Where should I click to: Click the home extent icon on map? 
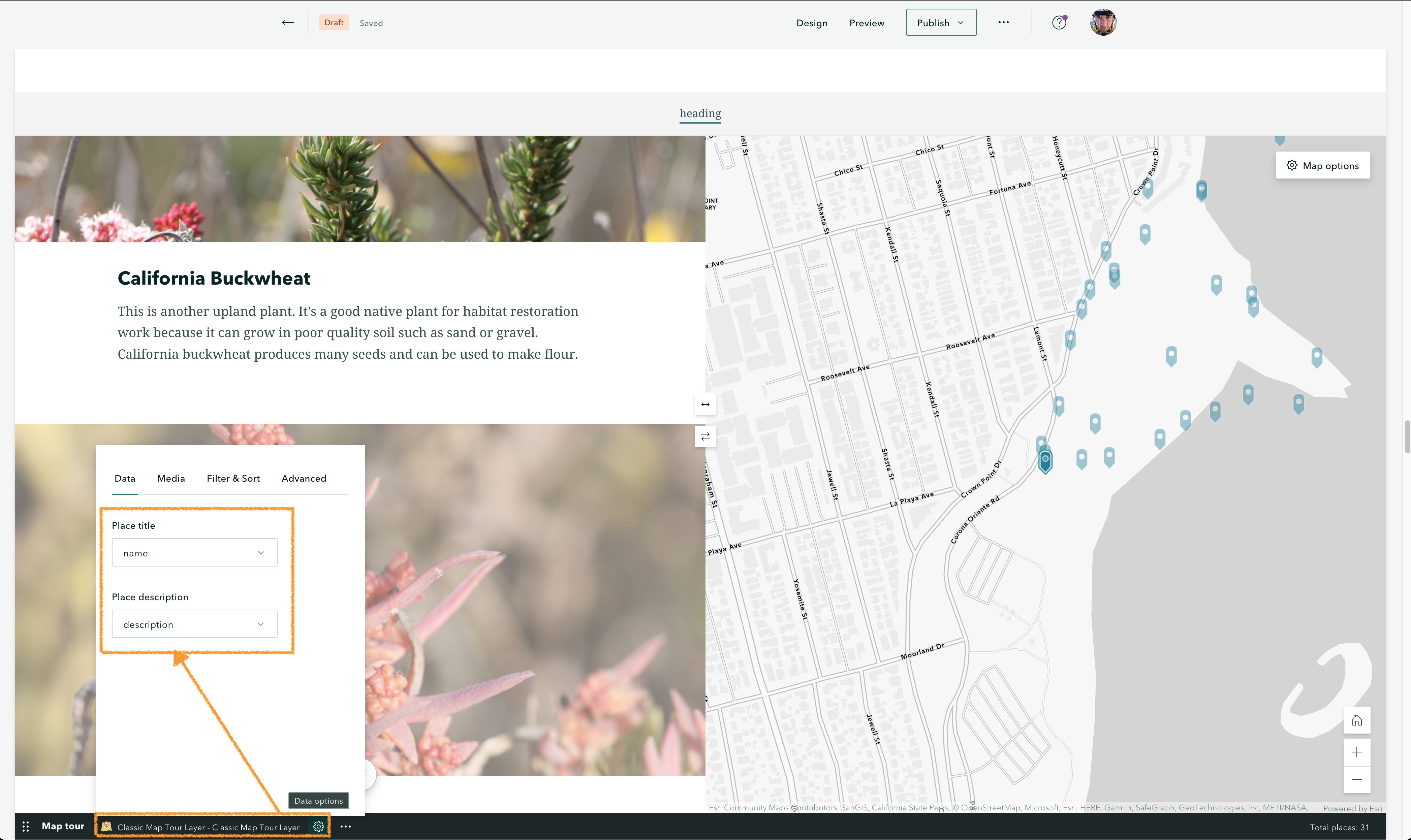pos(1357,720)
